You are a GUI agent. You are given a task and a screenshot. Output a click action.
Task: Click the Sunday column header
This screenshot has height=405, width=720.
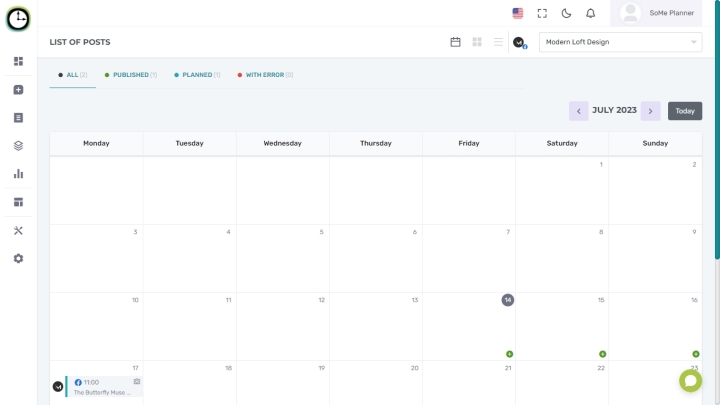tap(655, 143)
